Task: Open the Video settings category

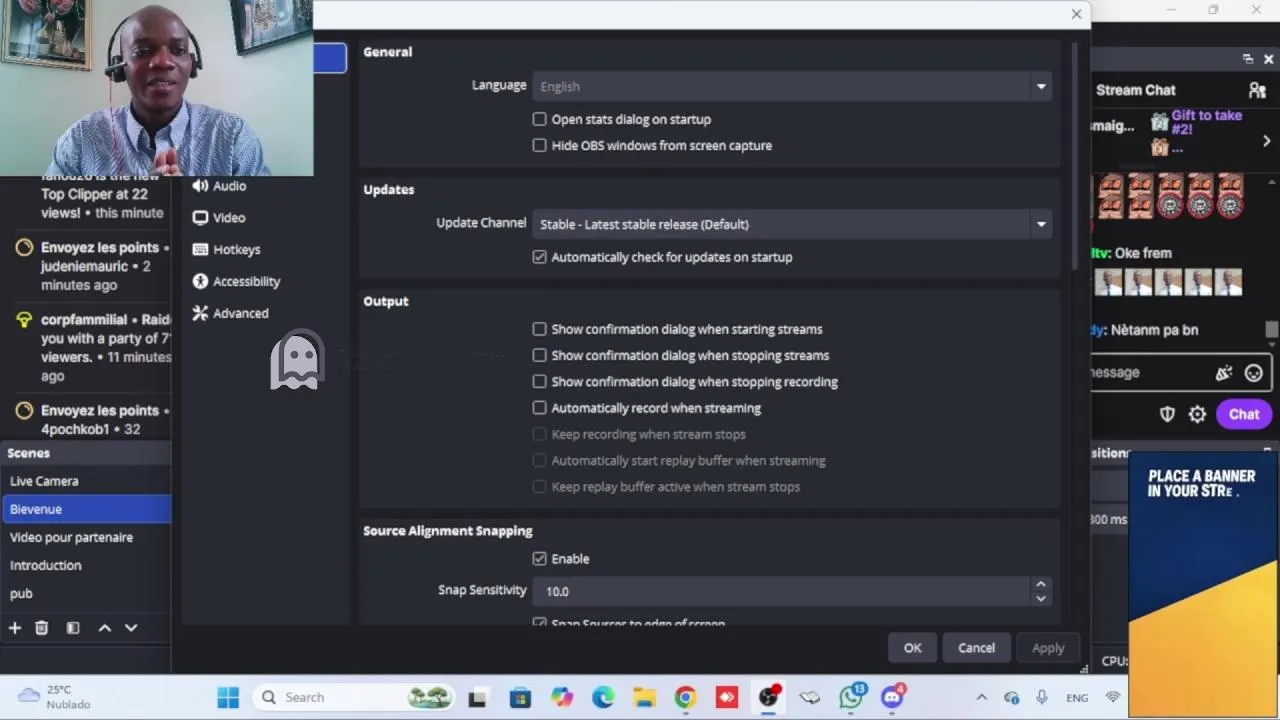Action: 220,218
